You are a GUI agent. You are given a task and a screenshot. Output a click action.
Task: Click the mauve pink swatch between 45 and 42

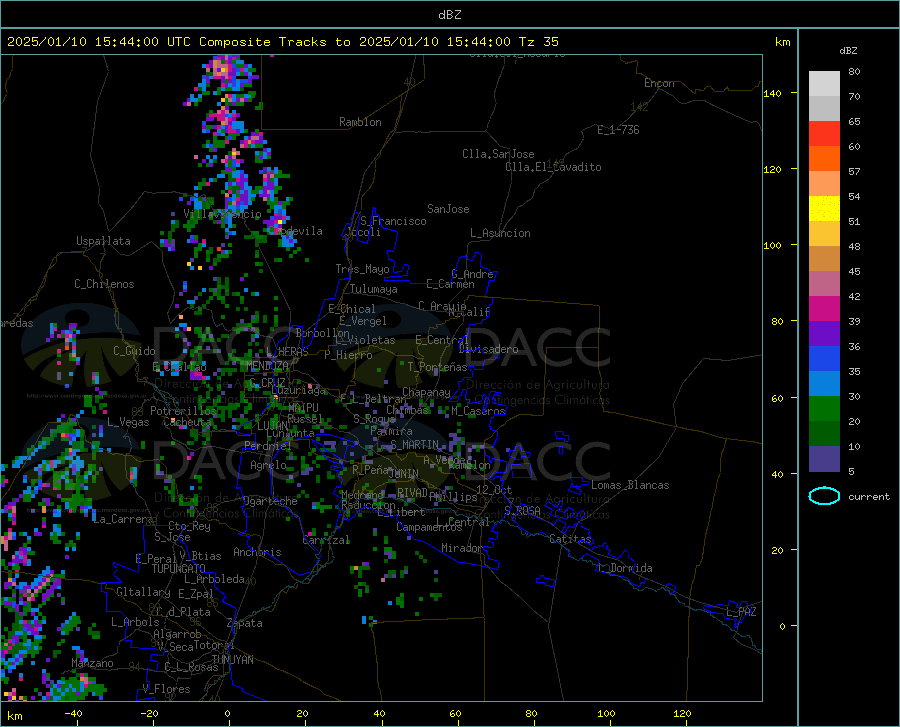tap(824, 284)
